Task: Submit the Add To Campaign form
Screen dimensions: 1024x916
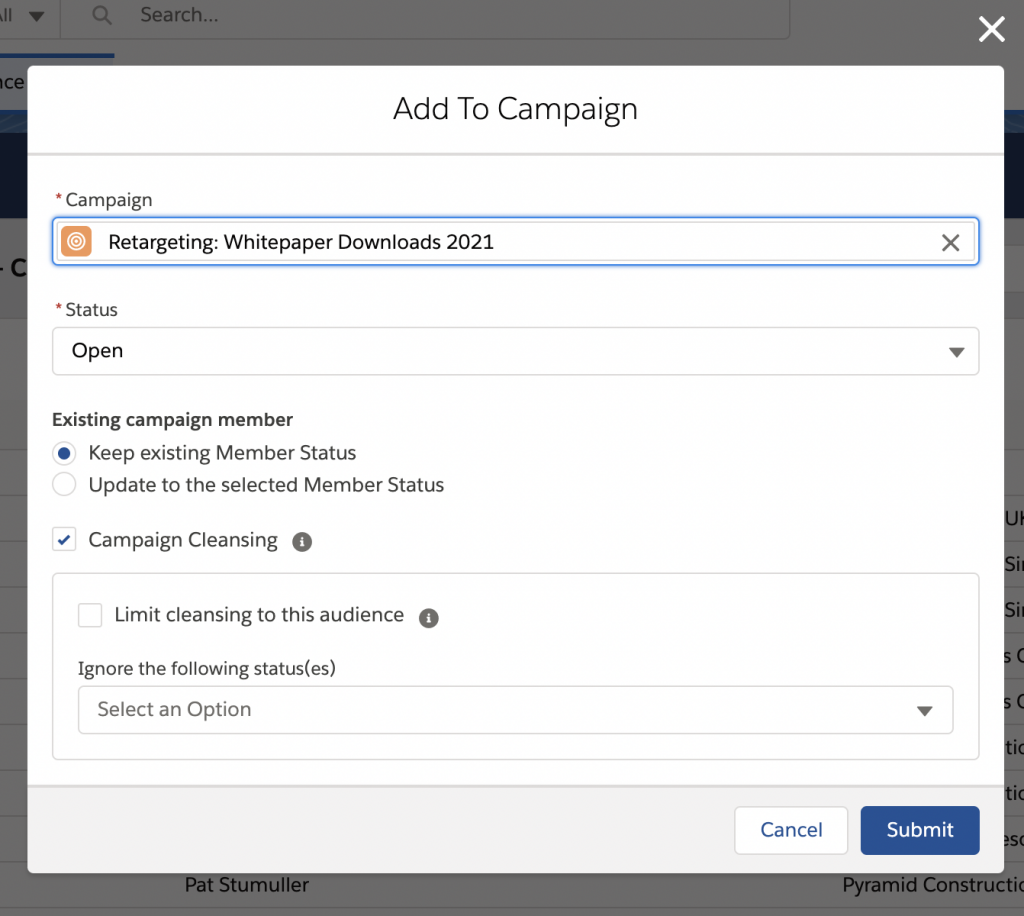Action: (x=919, y=830)
